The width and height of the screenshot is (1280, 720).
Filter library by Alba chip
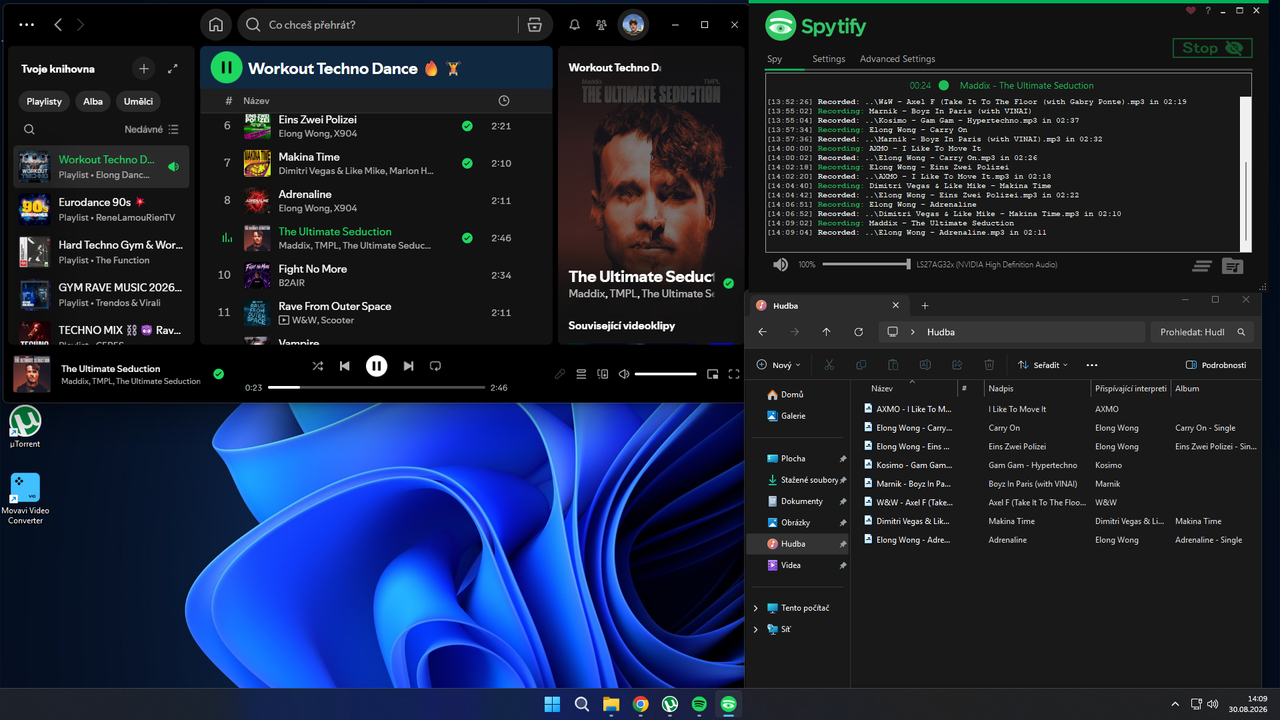(x=93, y=101)
